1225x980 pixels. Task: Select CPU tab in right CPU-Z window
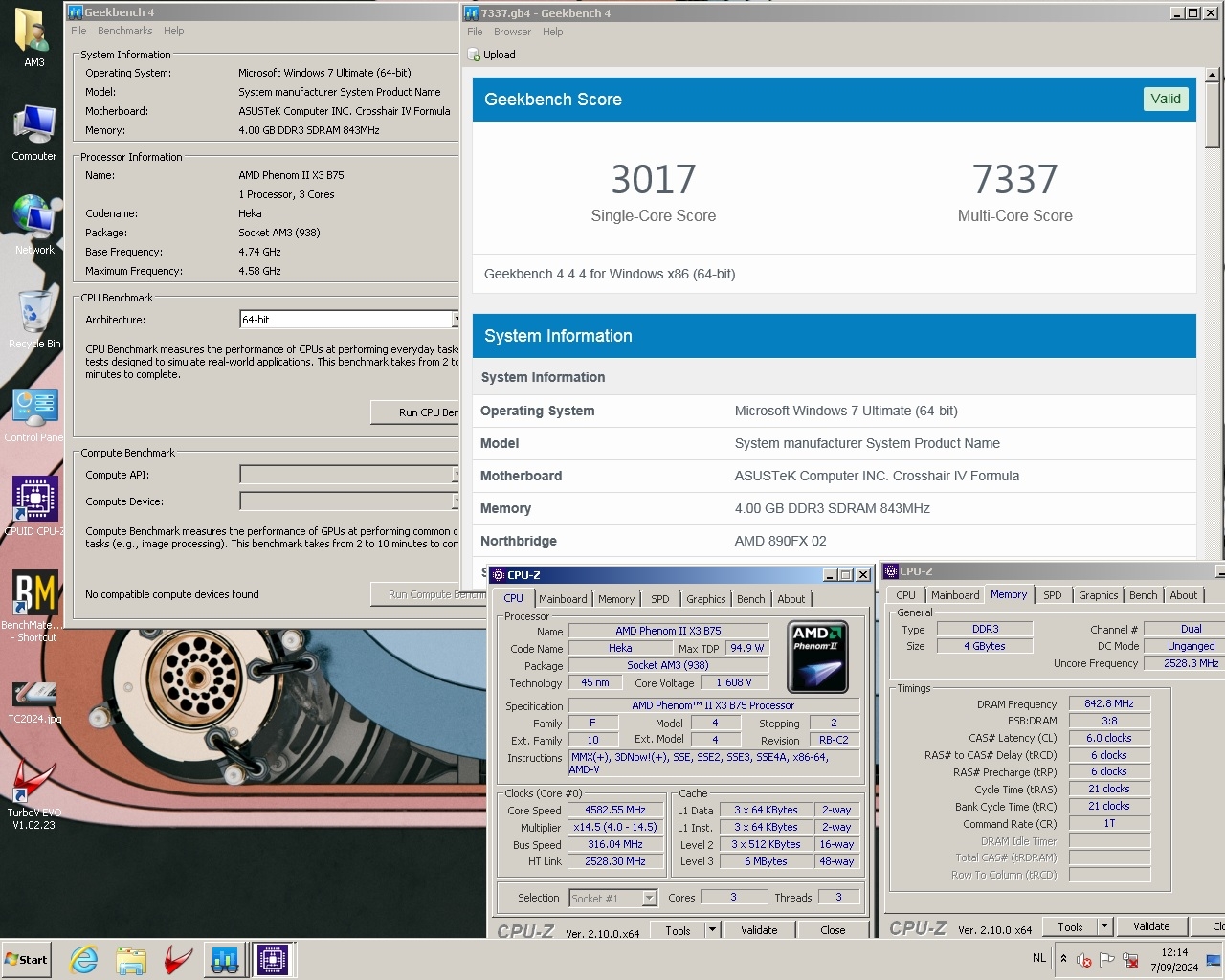(x=906, y=595)
